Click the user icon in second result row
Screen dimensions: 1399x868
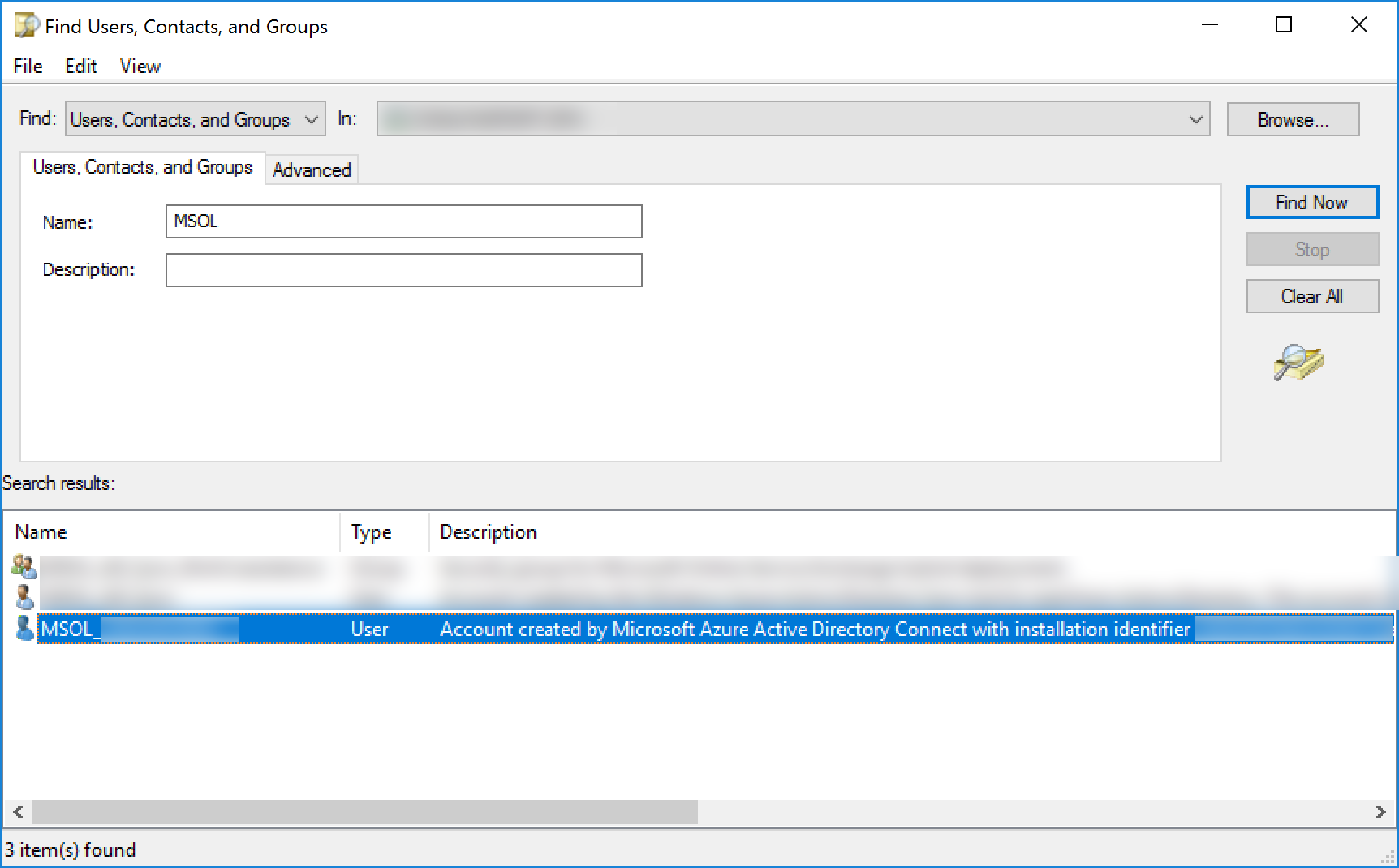pyautogui.click(x=25, y=597)
